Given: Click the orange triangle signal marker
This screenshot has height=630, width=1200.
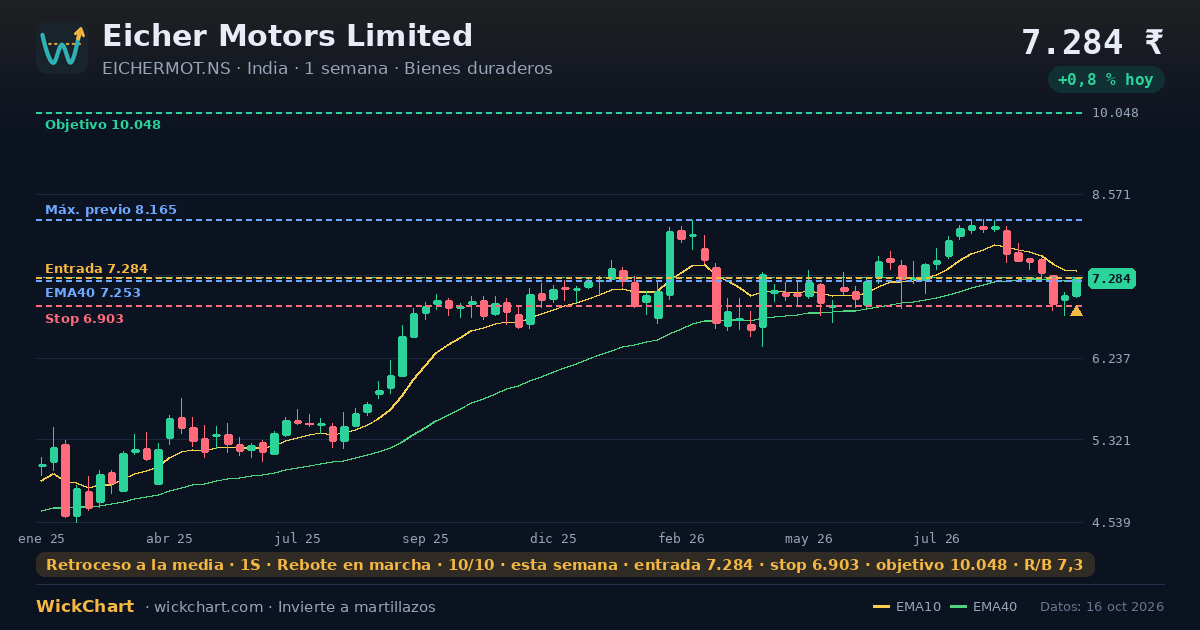Looking at the screenshot, I should pos(1076,311).
